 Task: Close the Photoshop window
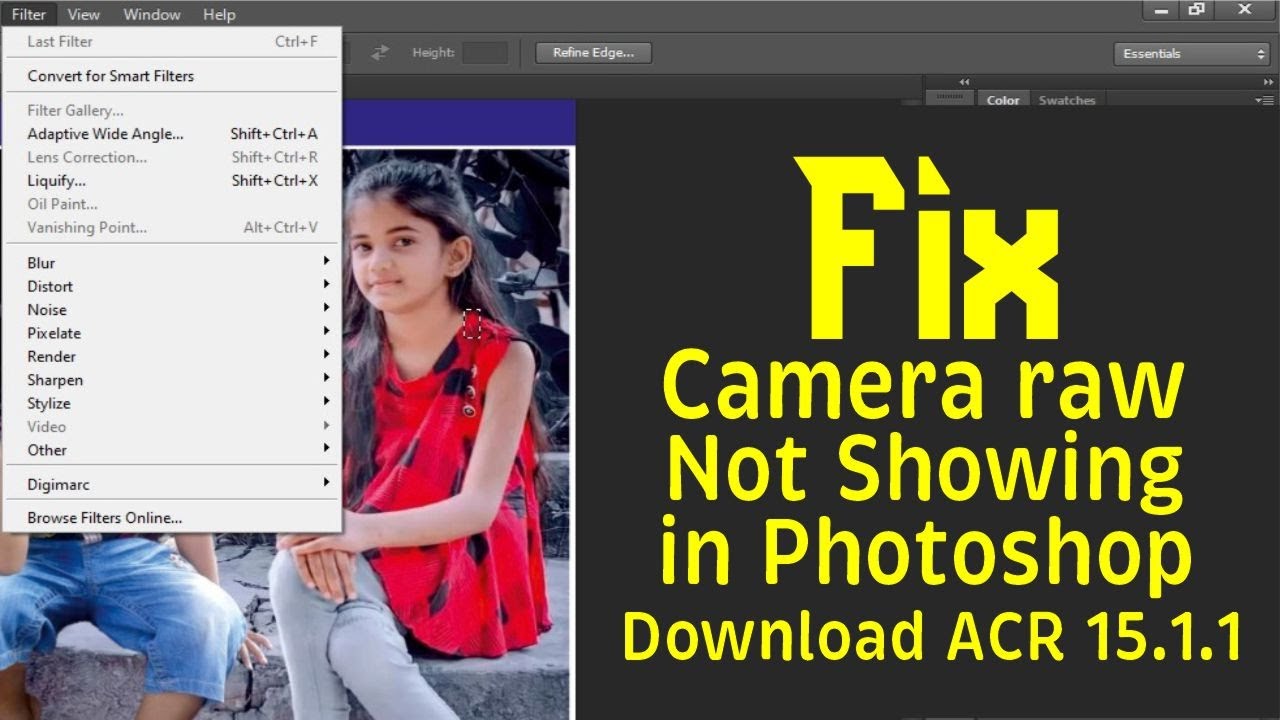click(x=1244, y=10)
